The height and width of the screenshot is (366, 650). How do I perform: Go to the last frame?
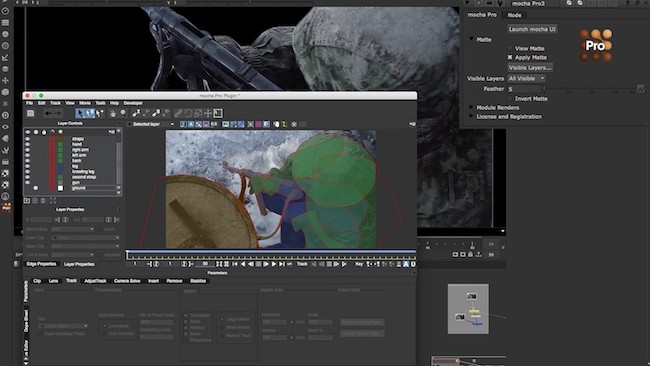point(281,264)
